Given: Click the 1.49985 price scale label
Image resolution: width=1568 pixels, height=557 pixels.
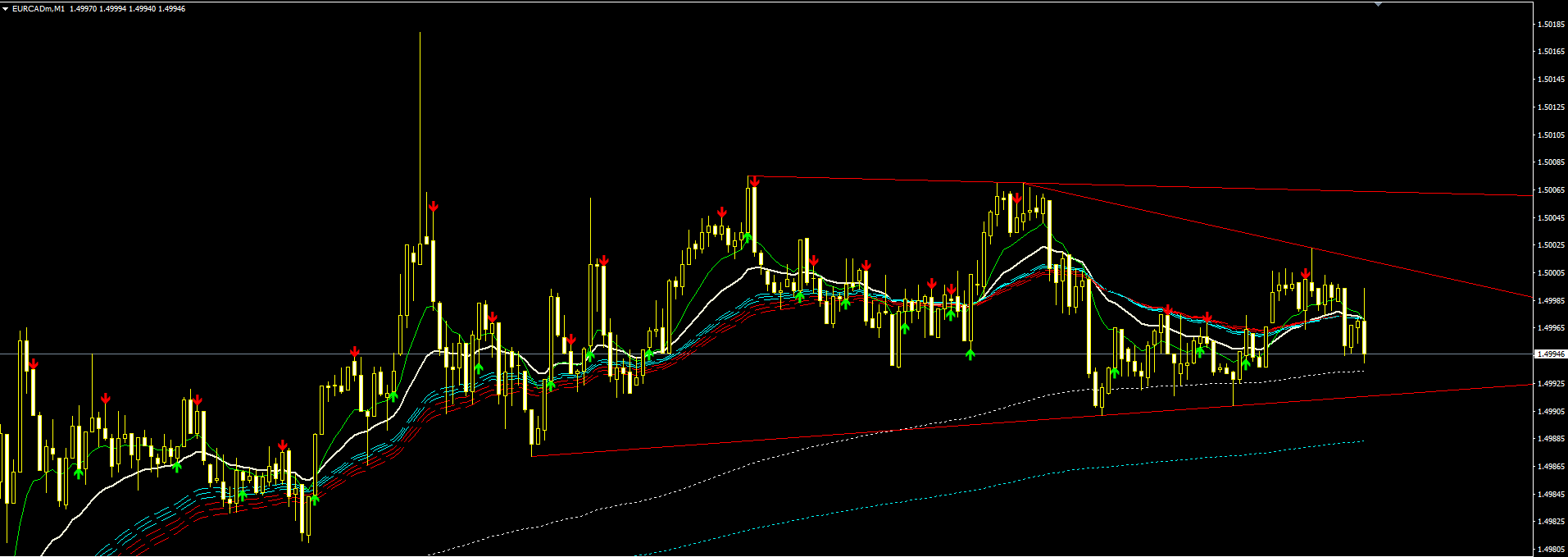Looking at the screenshot, I should click(1552, 301).
